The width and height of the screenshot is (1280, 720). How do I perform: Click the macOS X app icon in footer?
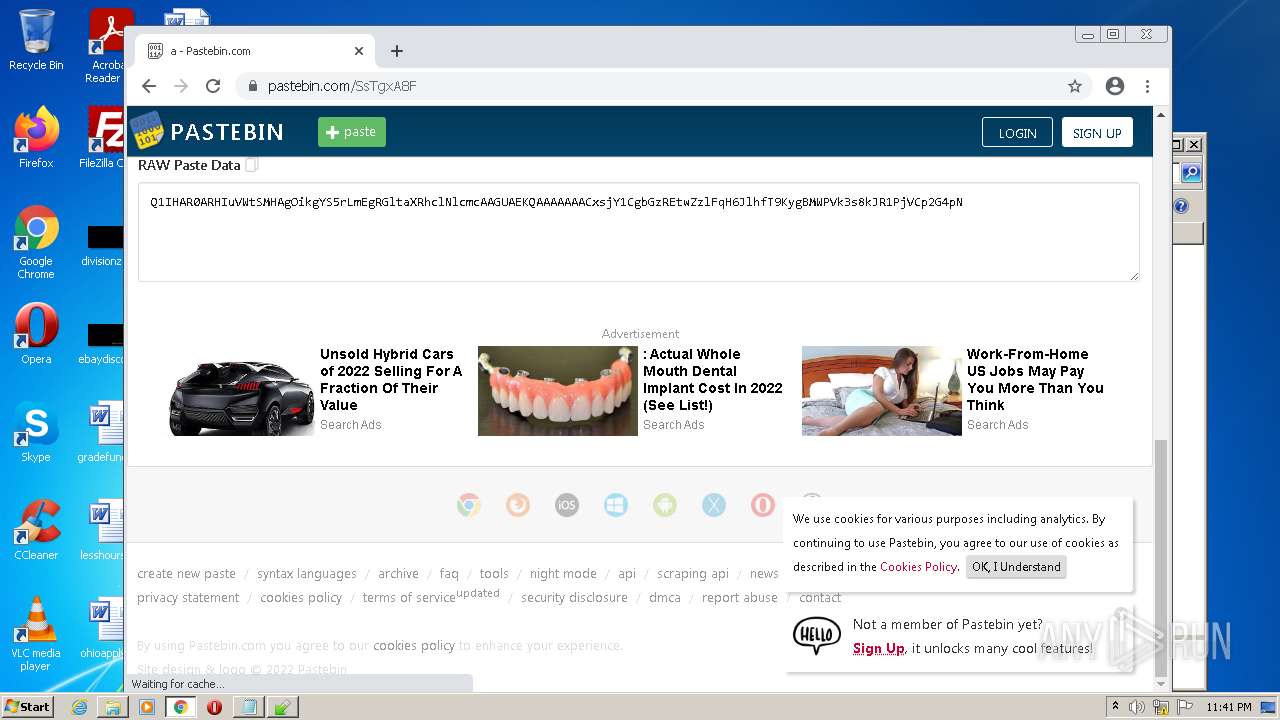pos(714,505)
